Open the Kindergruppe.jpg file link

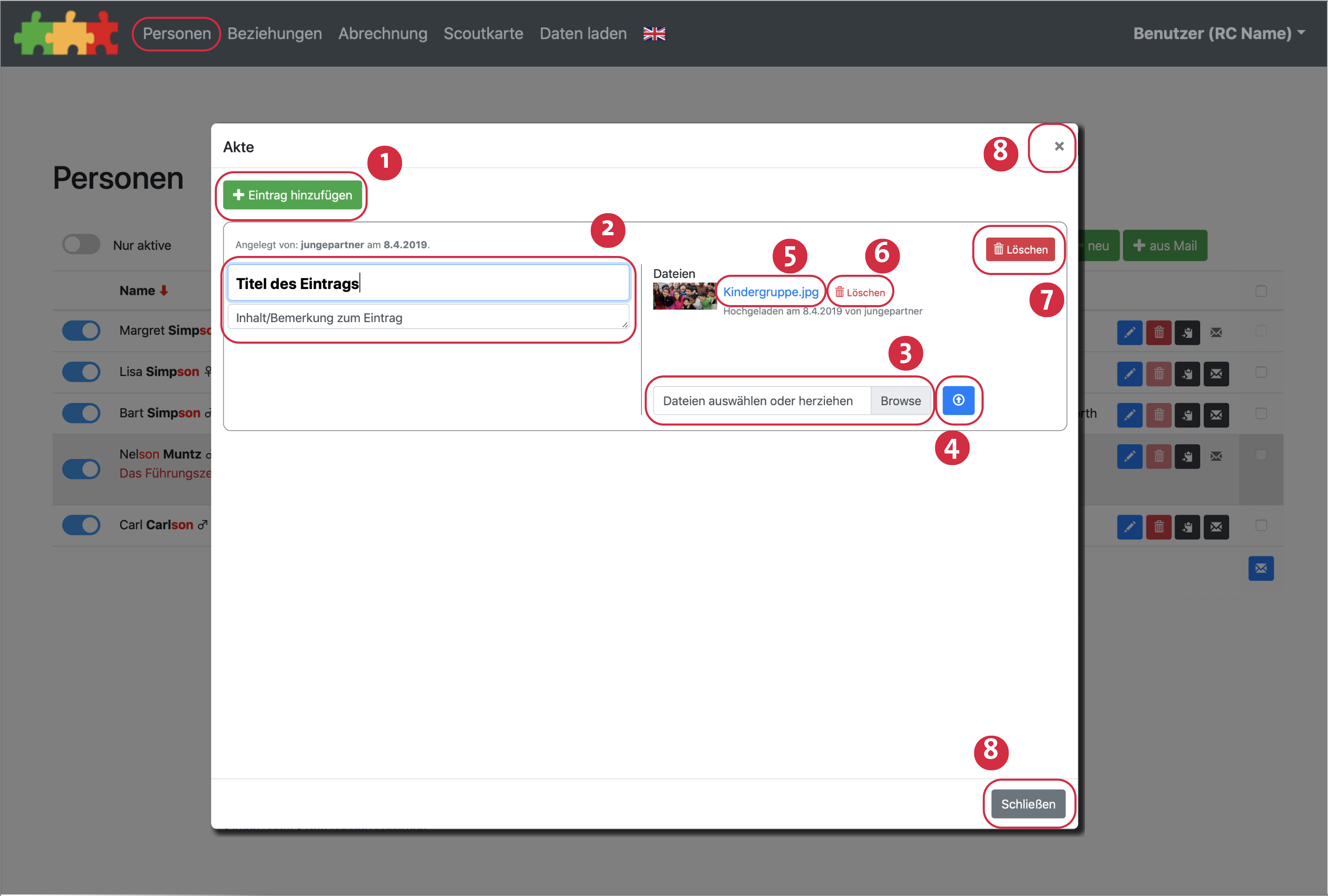770,291
